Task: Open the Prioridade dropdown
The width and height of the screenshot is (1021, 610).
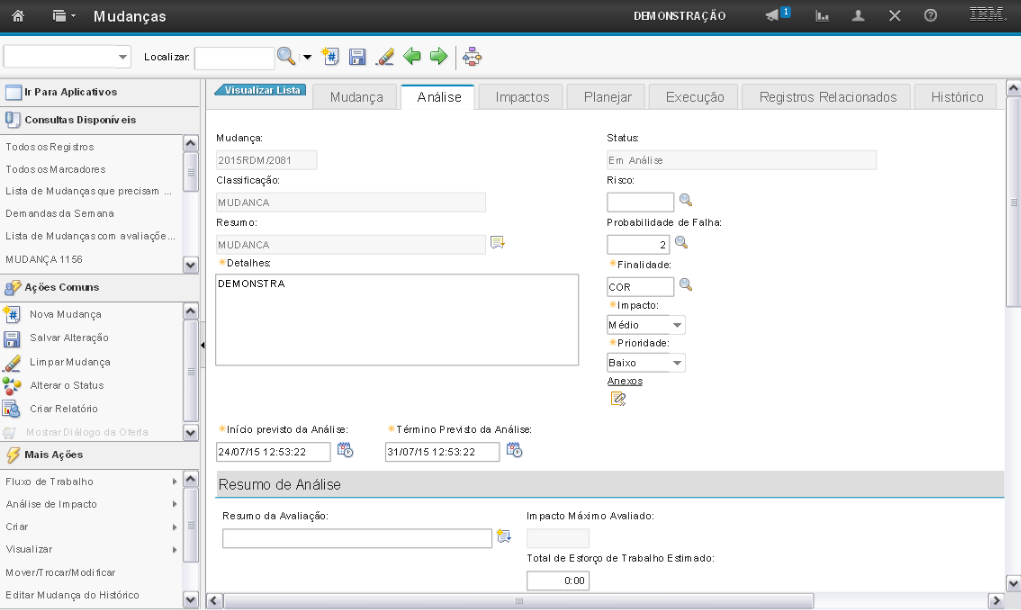Action: tap(677, 363)
